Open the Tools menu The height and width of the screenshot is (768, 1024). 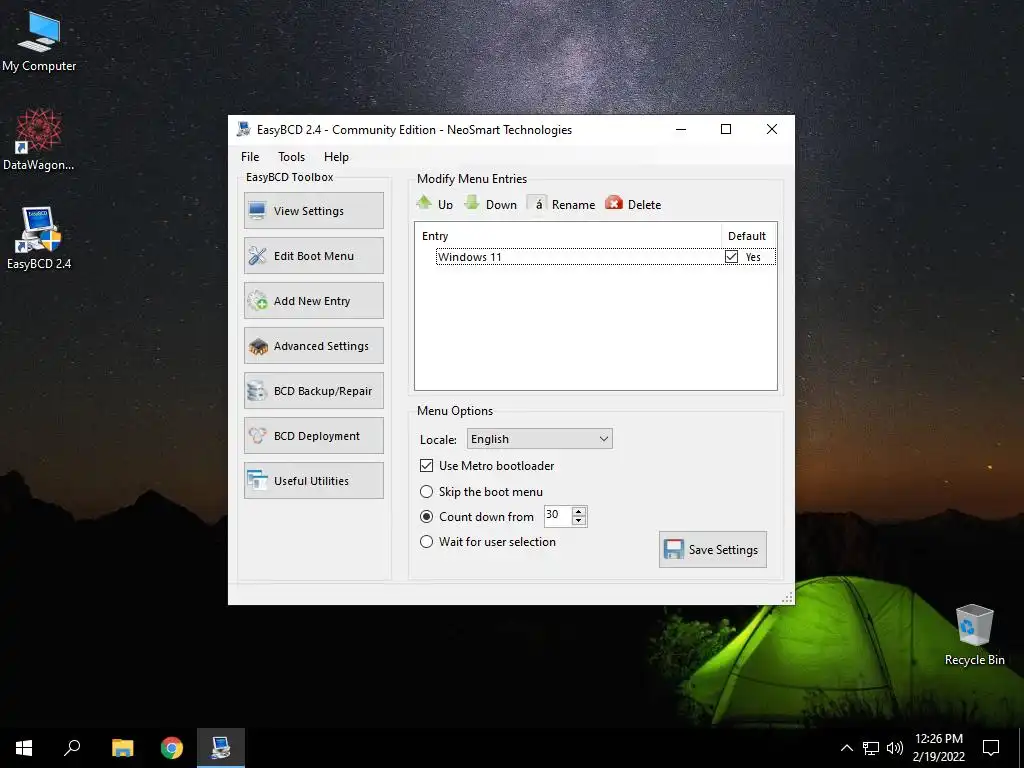[x=291, y=157]
